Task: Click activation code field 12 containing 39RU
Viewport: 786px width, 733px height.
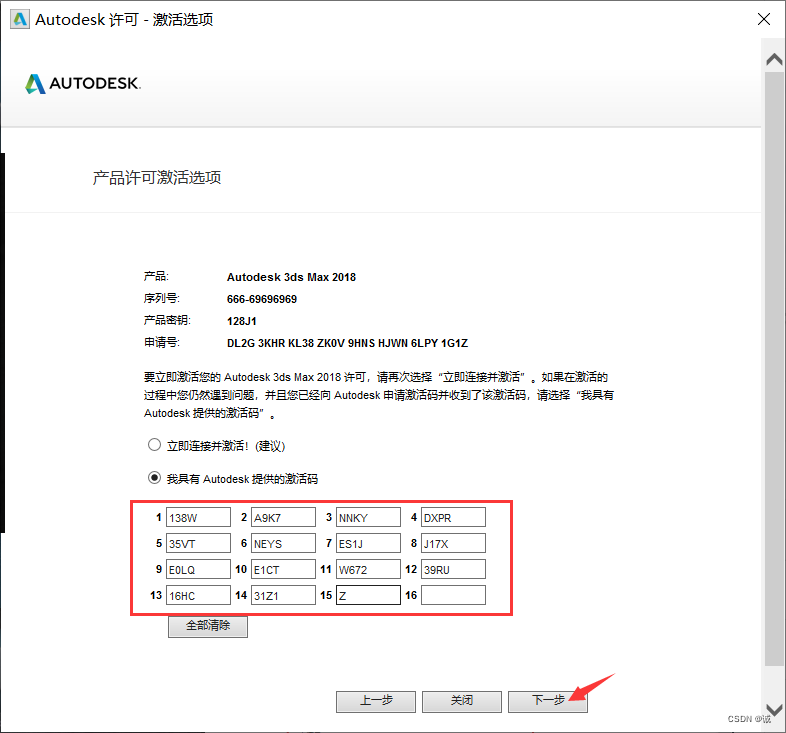Action: point(453,570)
